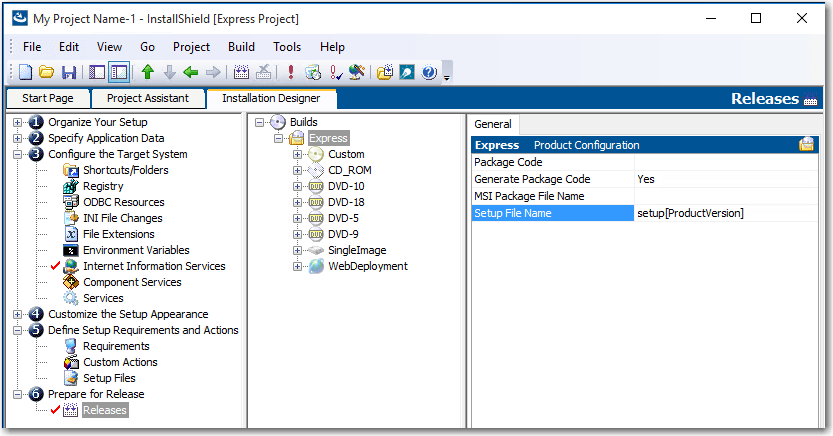Open ODBC Resources view
The image size is (833, 436).
tap(124, 202)
